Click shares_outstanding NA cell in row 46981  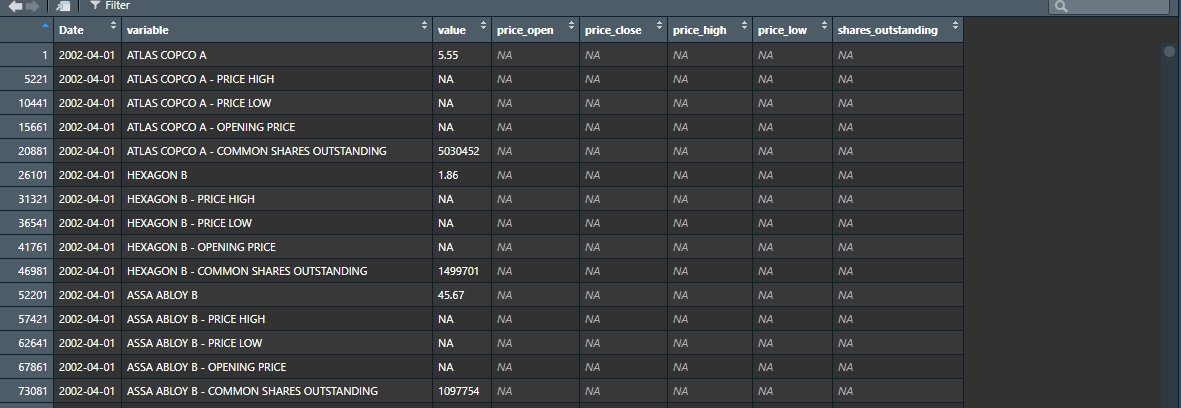click(898, 271)
